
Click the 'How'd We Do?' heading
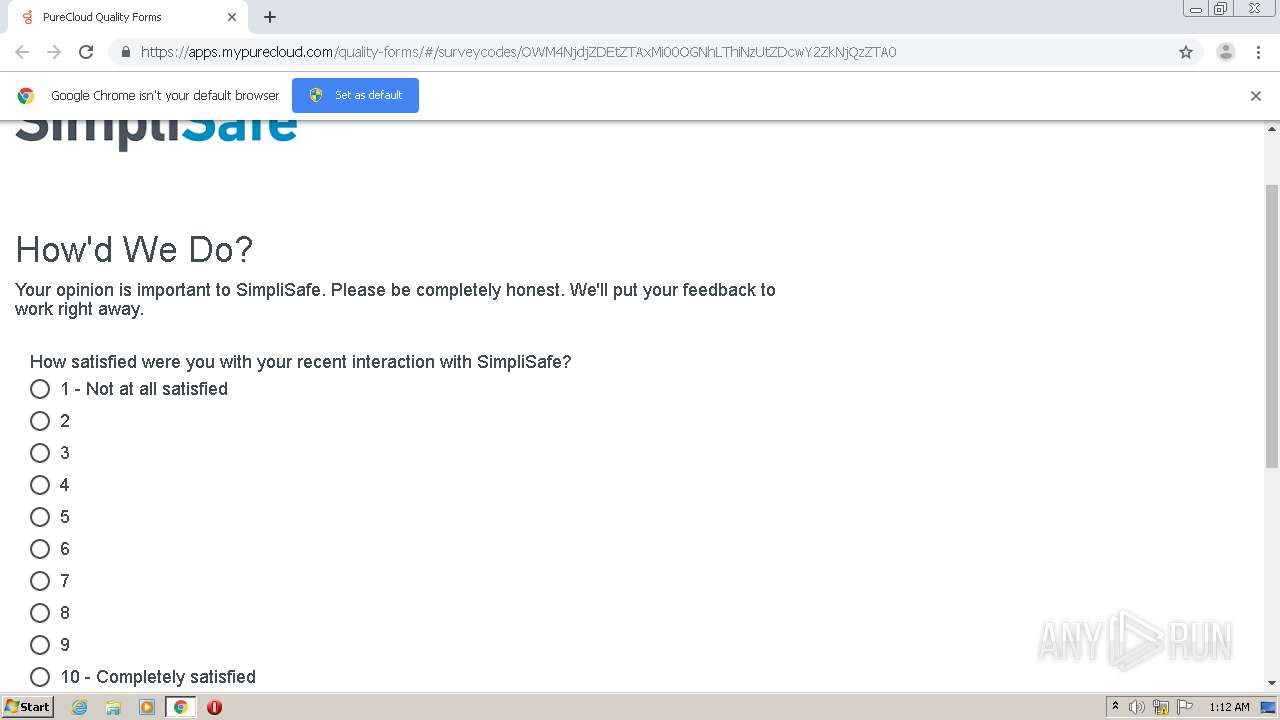[x=134, y=249]
